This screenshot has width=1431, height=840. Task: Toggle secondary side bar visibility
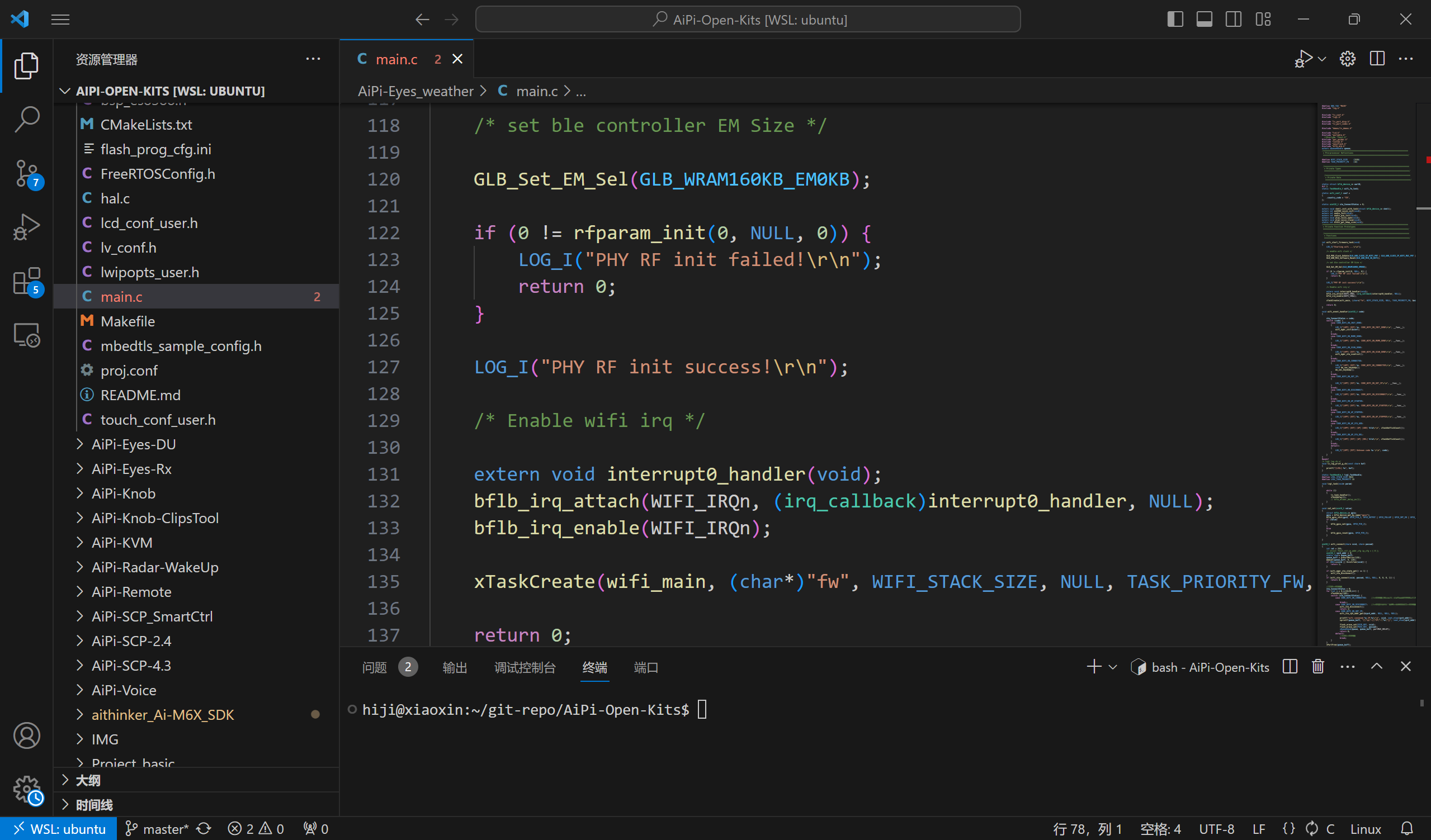[x=1234, y=20]
